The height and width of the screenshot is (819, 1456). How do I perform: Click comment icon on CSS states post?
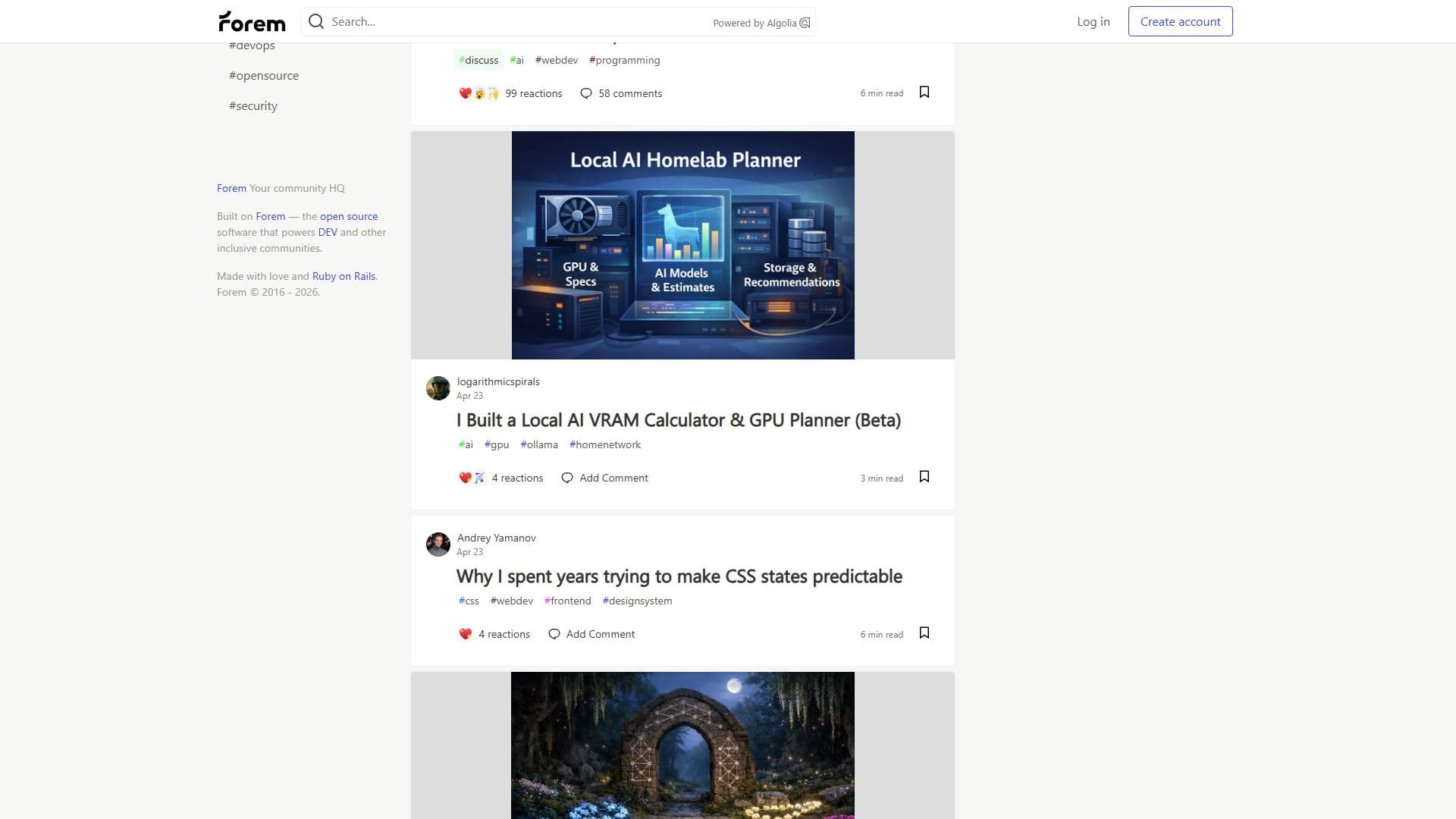pyautogui.click(x=554, y=634)
